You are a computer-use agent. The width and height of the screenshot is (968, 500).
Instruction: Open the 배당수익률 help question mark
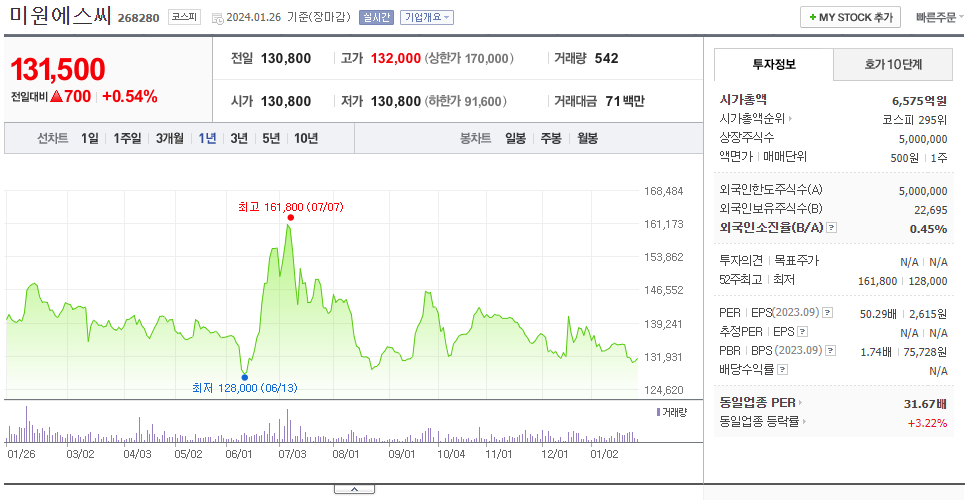(782, 370)
